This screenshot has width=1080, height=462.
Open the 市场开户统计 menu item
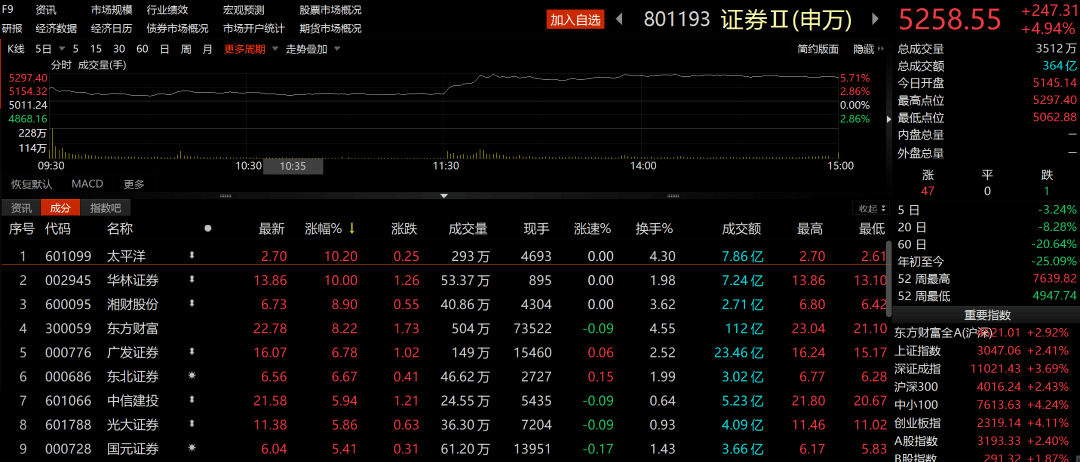pyautogui.click(x=253, y=28)
